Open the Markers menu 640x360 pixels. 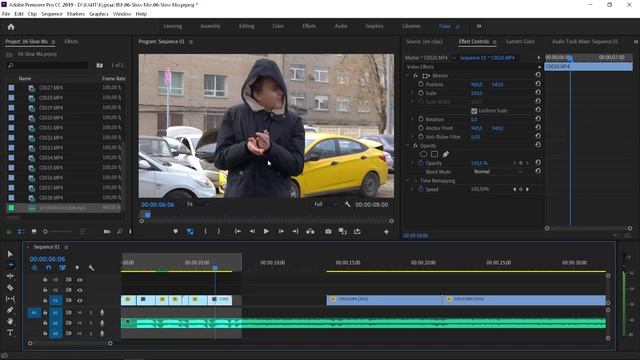76,13
